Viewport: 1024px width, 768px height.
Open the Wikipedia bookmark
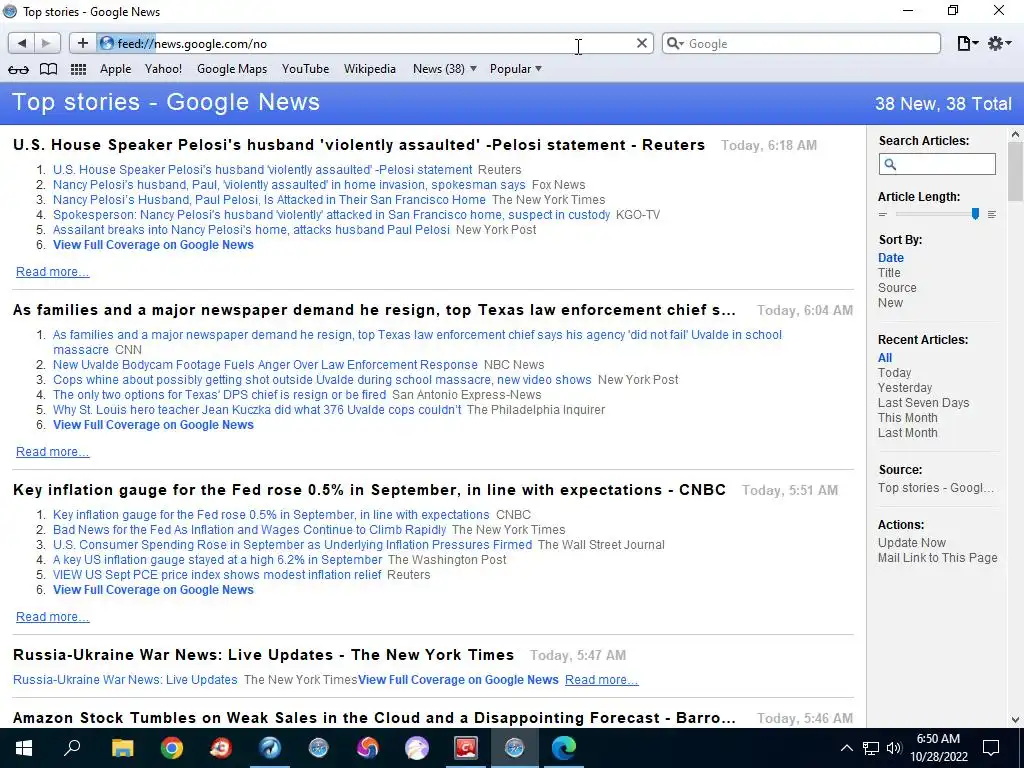(x=370, y=69)
